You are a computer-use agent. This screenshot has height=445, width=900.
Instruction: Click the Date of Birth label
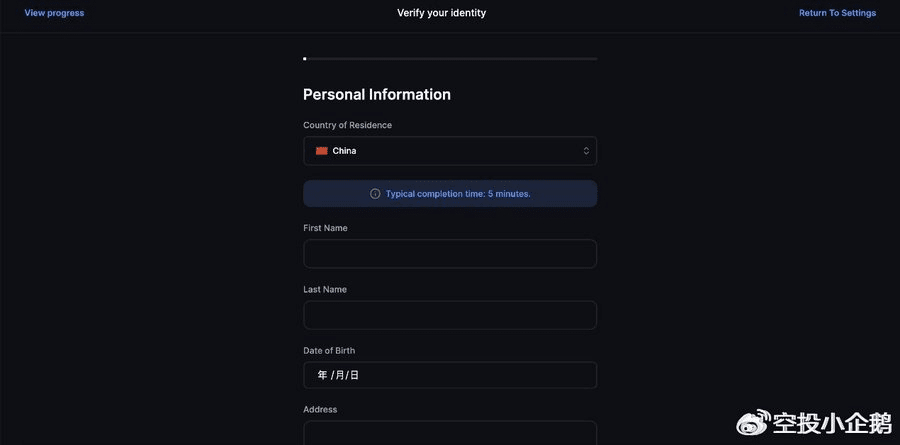329,351
